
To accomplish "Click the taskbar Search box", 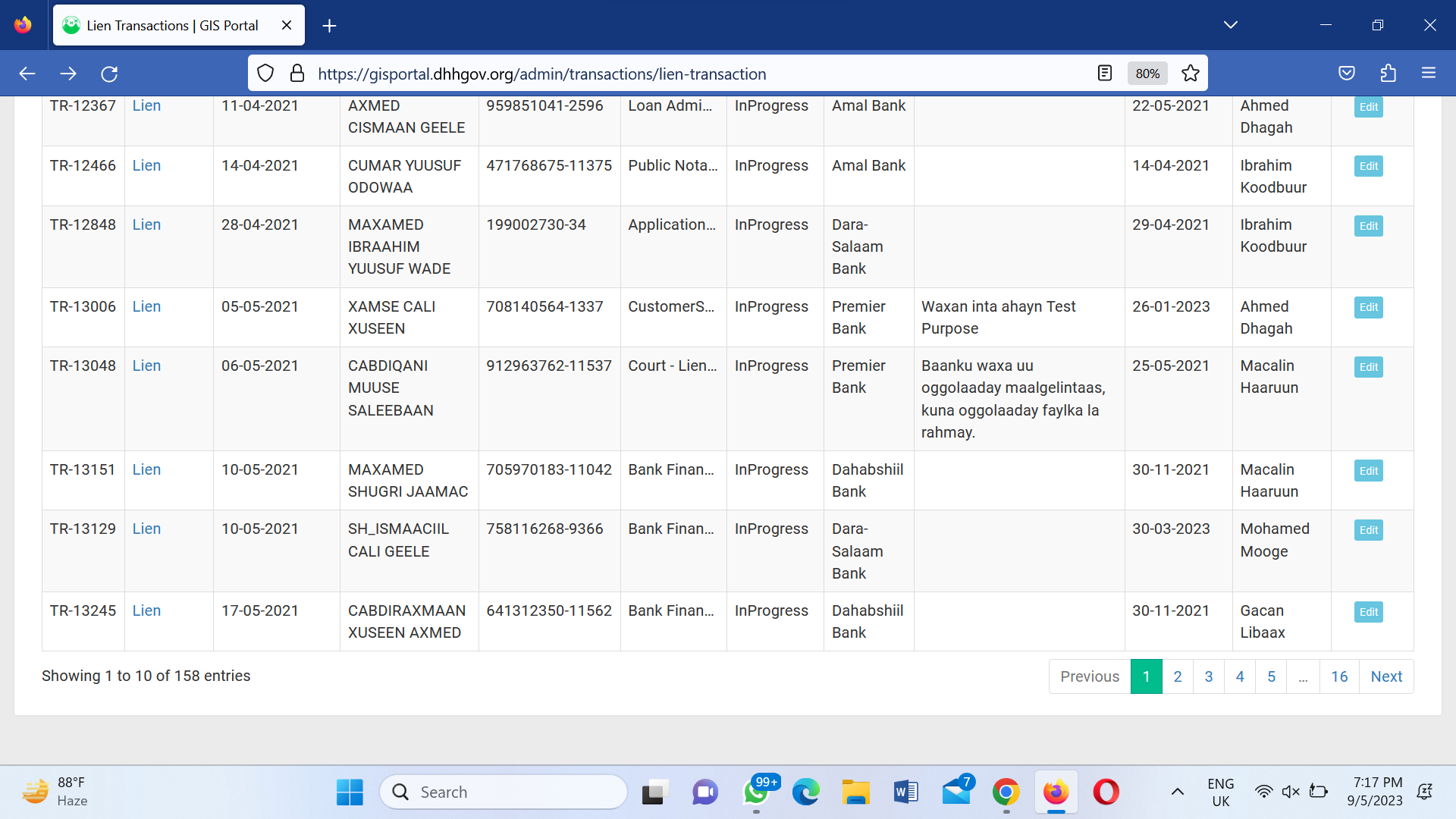I will [x=504, y=792].
